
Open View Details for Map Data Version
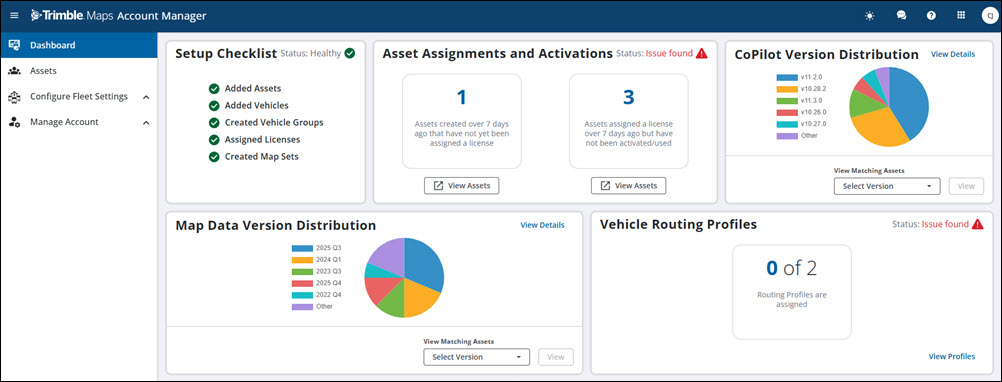[542, 225]
